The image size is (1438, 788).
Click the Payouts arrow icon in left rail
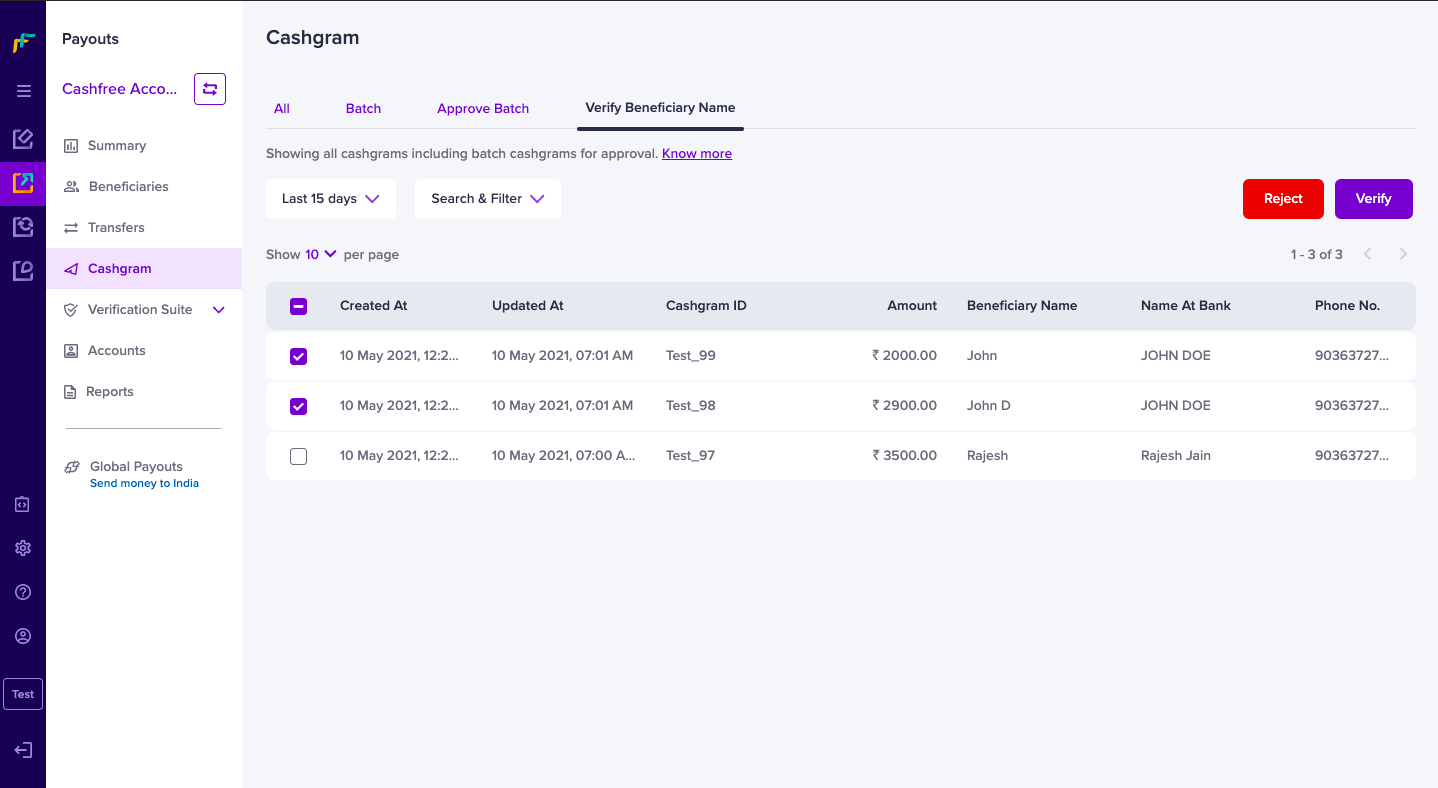click(x=23, y=183)
